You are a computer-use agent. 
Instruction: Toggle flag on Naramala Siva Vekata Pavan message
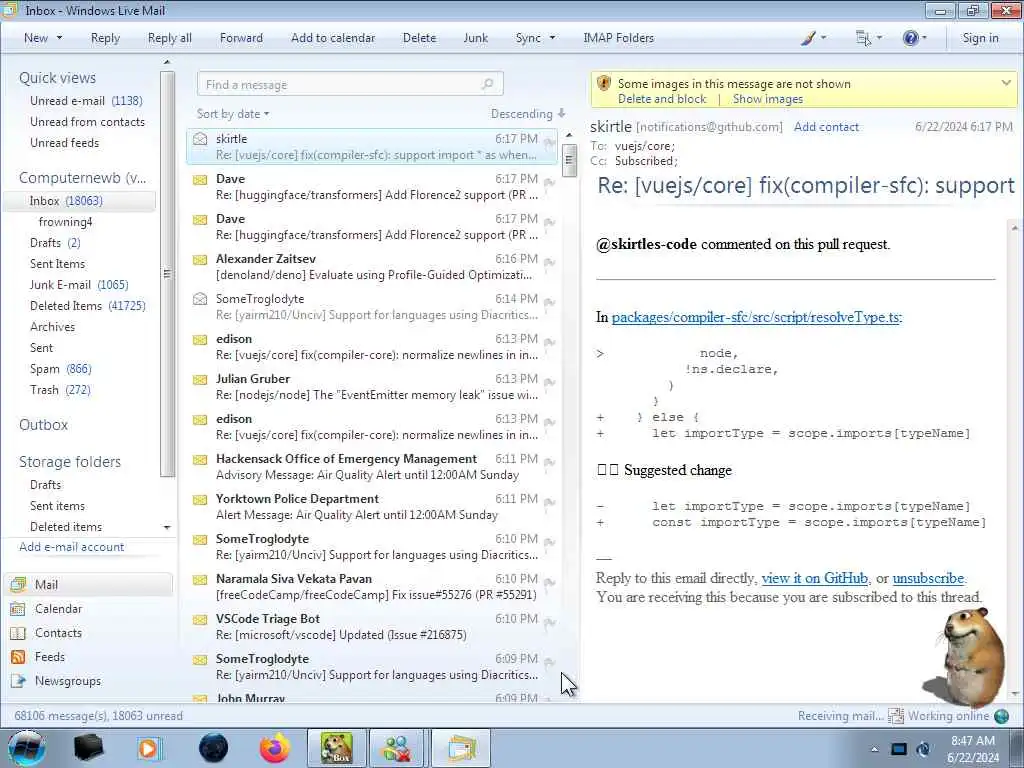click(549, 583)
